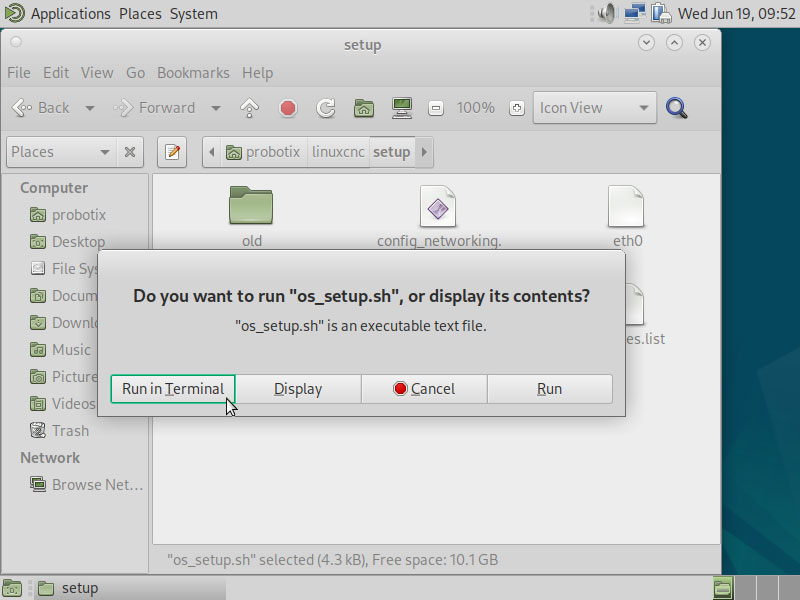The image size is (800, 600).
Task: Click Display to view script contents
Action: pyautogui.click(x=298, y=389)
